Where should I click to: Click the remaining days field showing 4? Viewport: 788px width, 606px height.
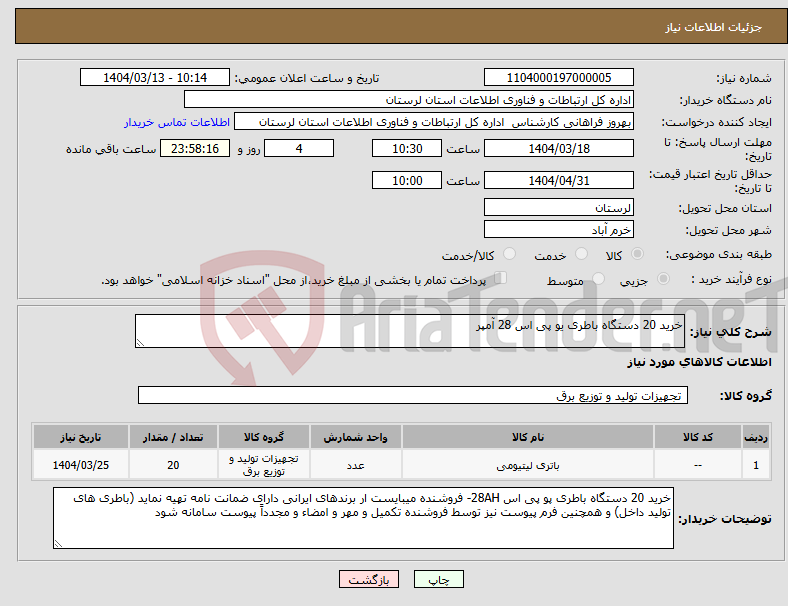[299, 148]
